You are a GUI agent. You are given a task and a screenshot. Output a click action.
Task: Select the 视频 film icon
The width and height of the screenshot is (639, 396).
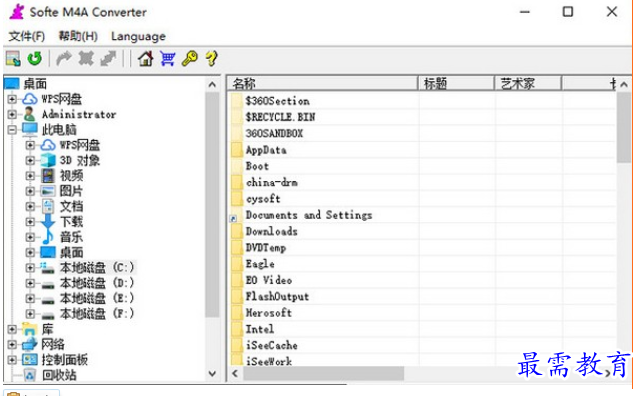[x=48, y=176]
